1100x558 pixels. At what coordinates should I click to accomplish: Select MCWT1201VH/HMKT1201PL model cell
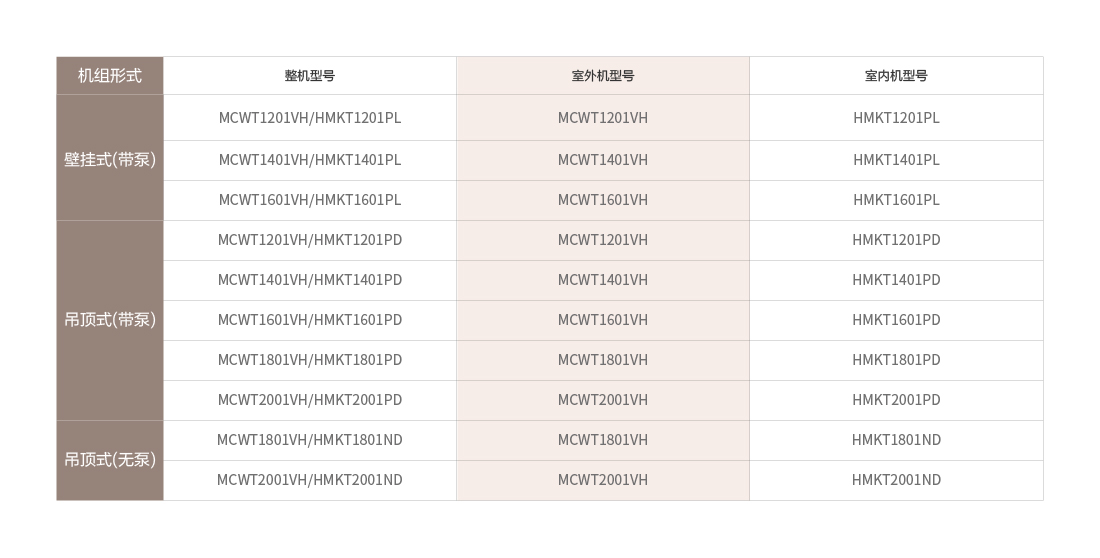[x=309, y=118]
